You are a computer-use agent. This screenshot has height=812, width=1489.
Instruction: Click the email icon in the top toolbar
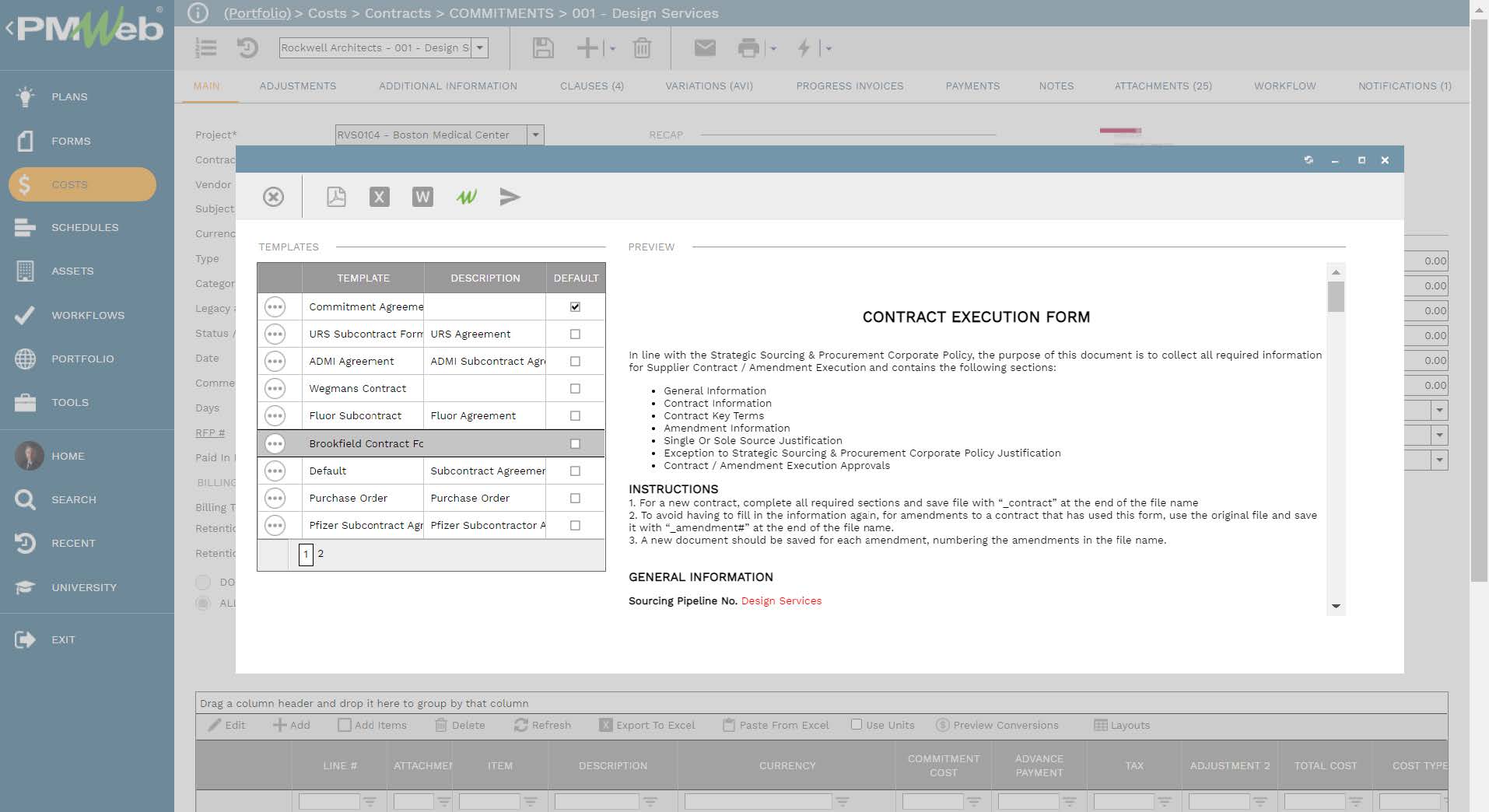point(705,47)
